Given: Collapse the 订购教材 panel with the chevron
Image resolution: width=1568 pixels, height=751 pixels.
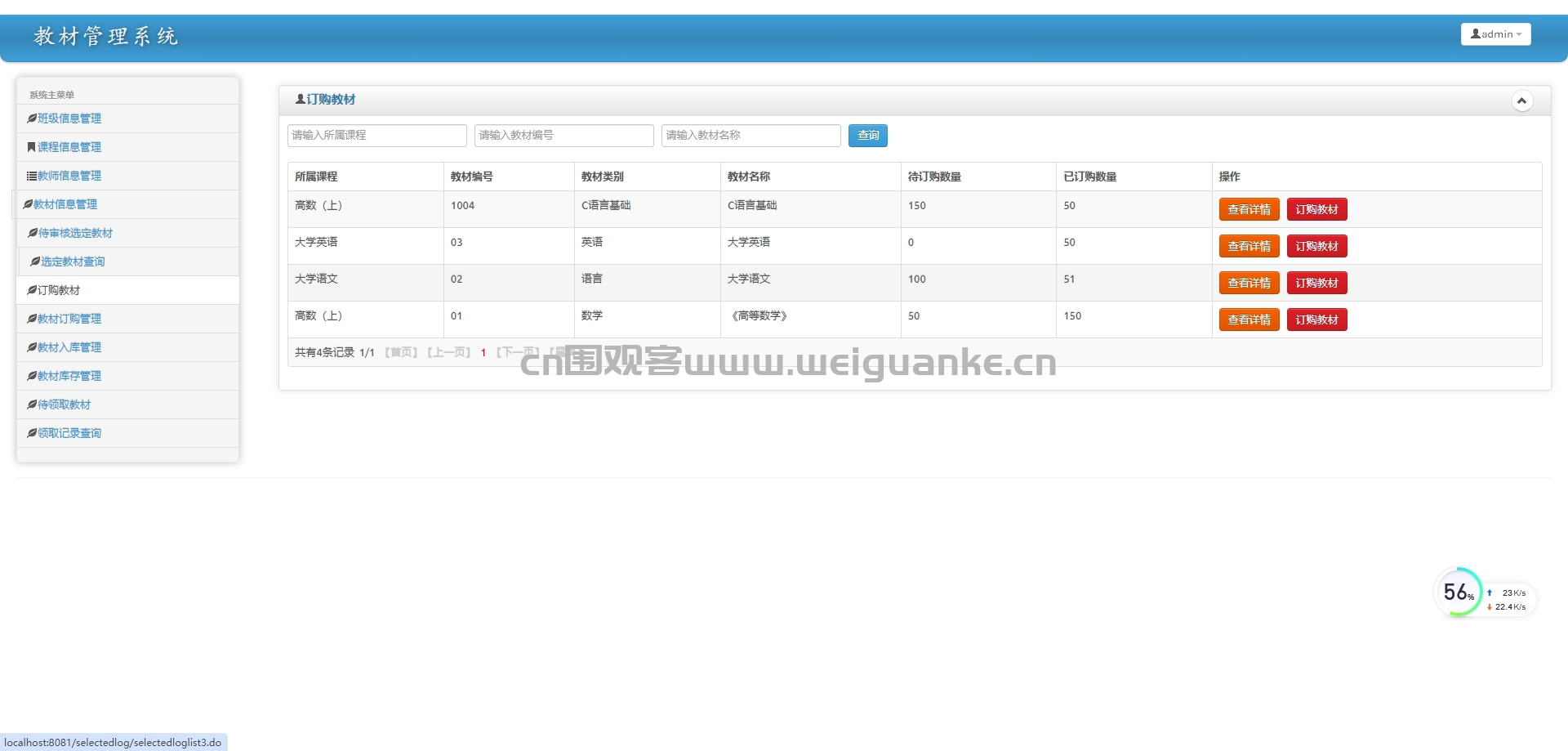Looking at the screenshot, I should tap(1522, 100).
